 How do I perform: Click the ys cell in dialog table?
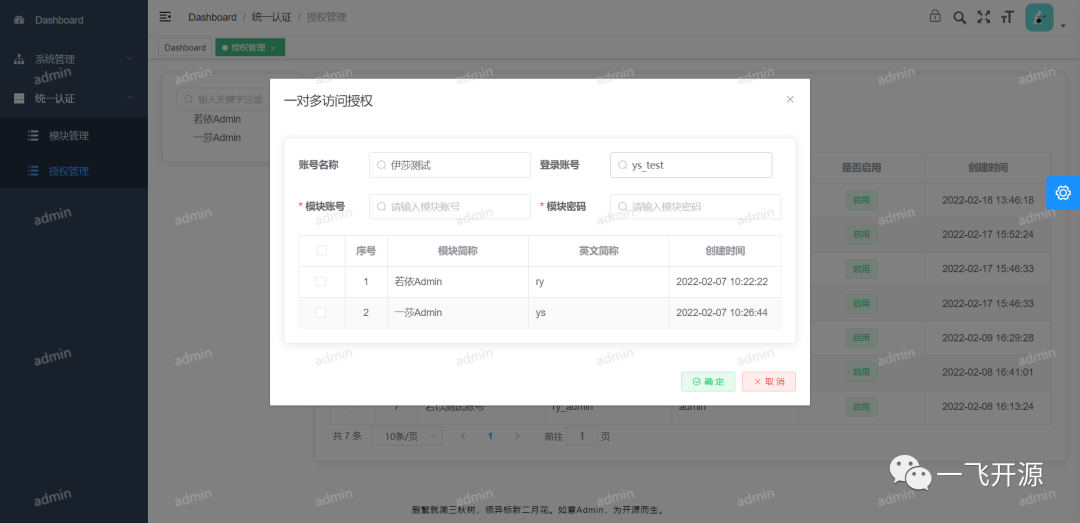coord(599,313)
